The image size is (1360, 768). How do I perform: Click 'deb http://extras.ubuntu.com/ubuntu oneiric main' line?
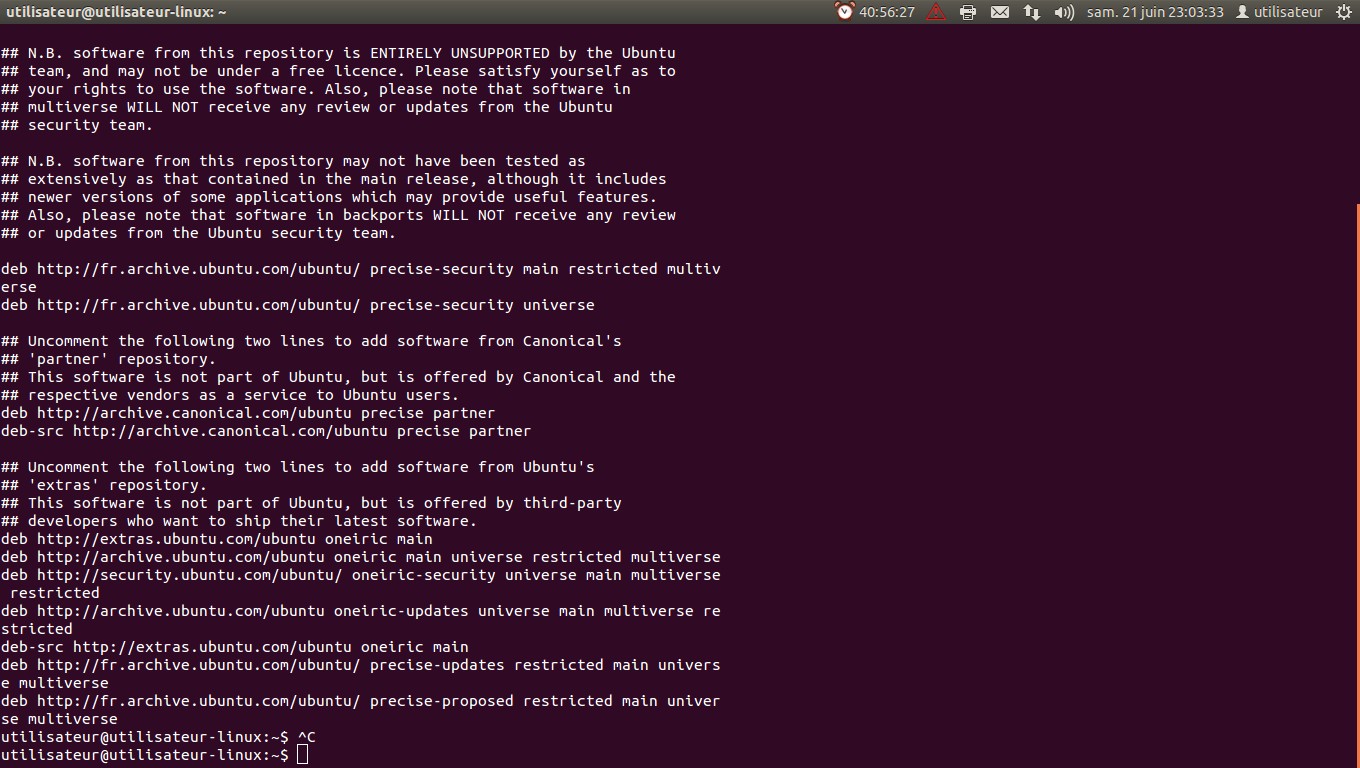coord(217,539)
